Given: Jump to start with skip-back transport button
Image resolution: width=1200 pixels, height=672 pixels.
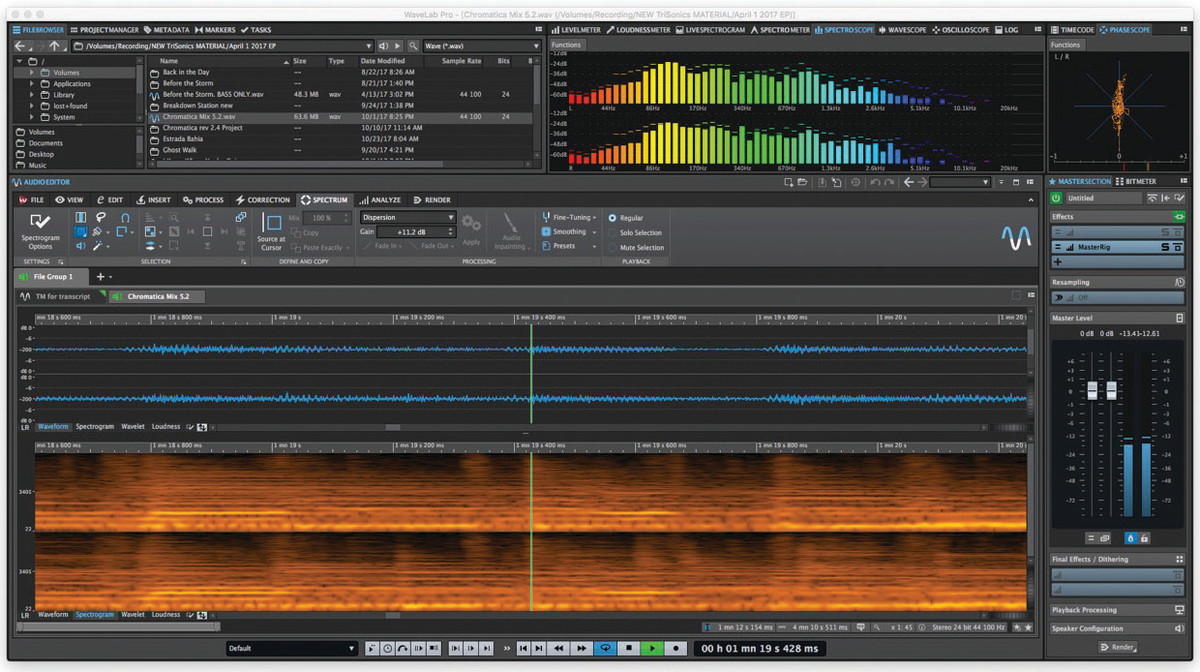Looking at the screenshot, I should [x=523, y=648].
